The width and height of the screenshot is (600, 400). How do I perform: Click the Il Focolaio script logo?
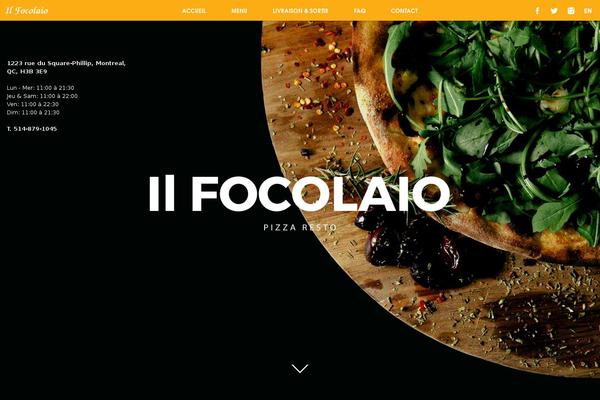[x=27, y=11]
